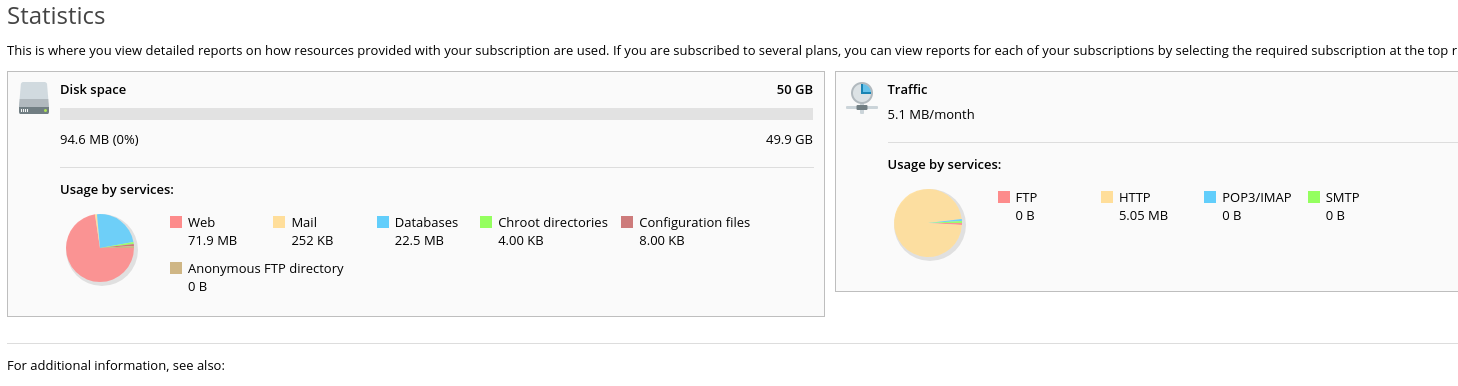Click the Disk space hard drive icon

(34, 98)
